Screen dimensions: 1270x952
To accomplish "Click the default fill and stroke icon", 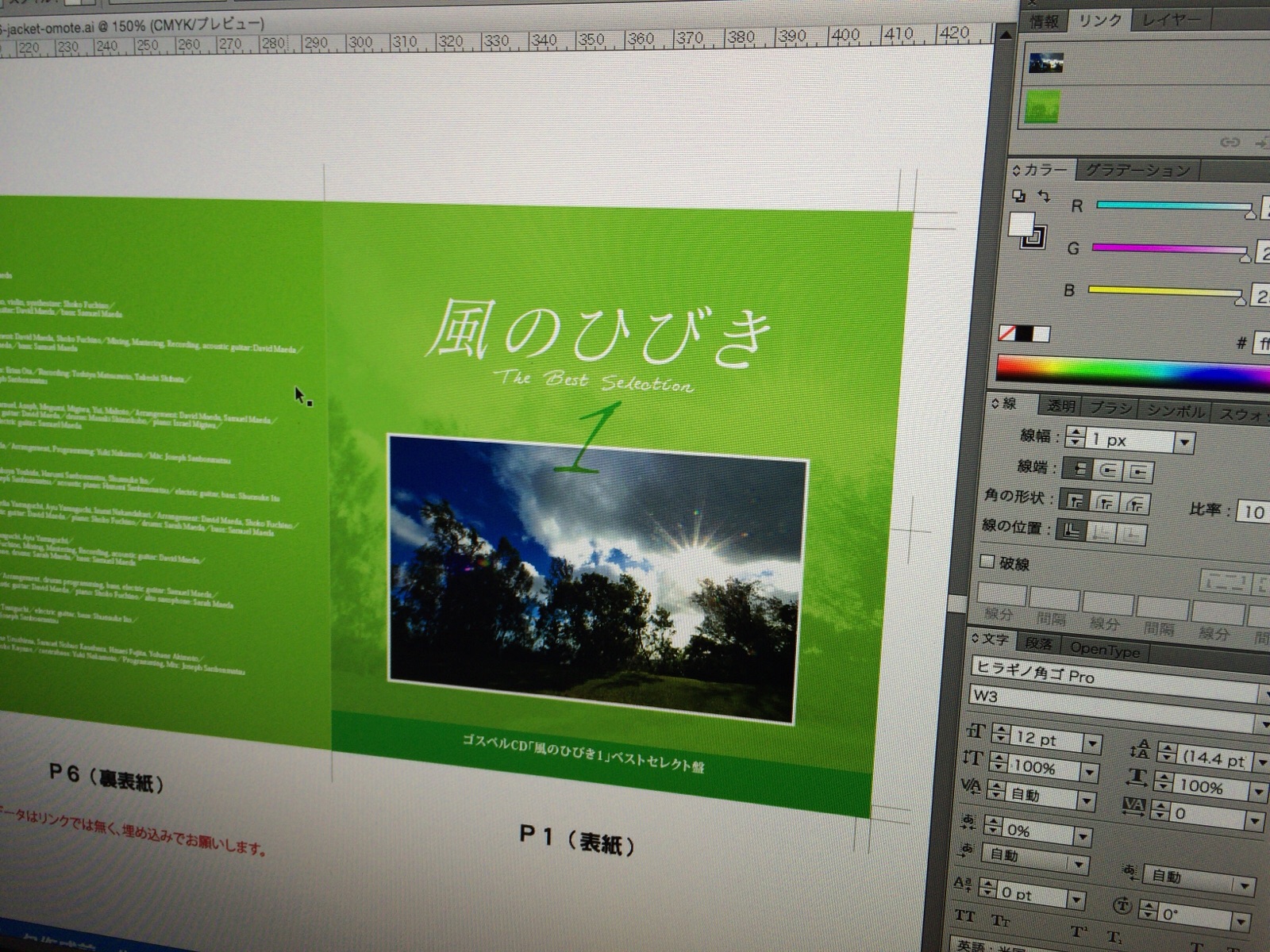I will point(1018,195).
